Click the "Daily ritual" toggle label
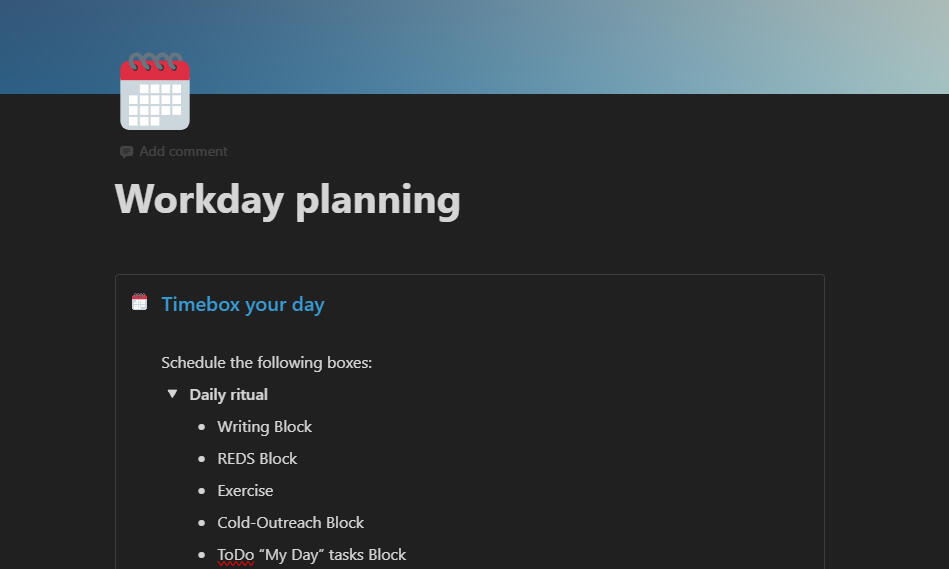This screenshot has width=949, height=569. [x=229, y=394]
